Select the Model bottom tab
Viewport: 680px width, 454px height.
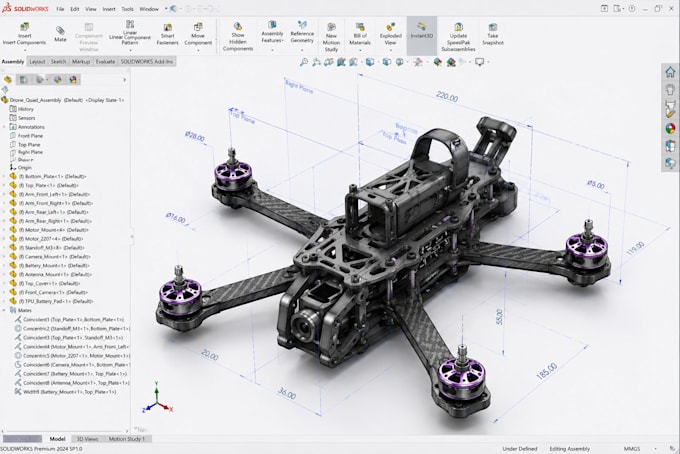click(x=57, y=439)
